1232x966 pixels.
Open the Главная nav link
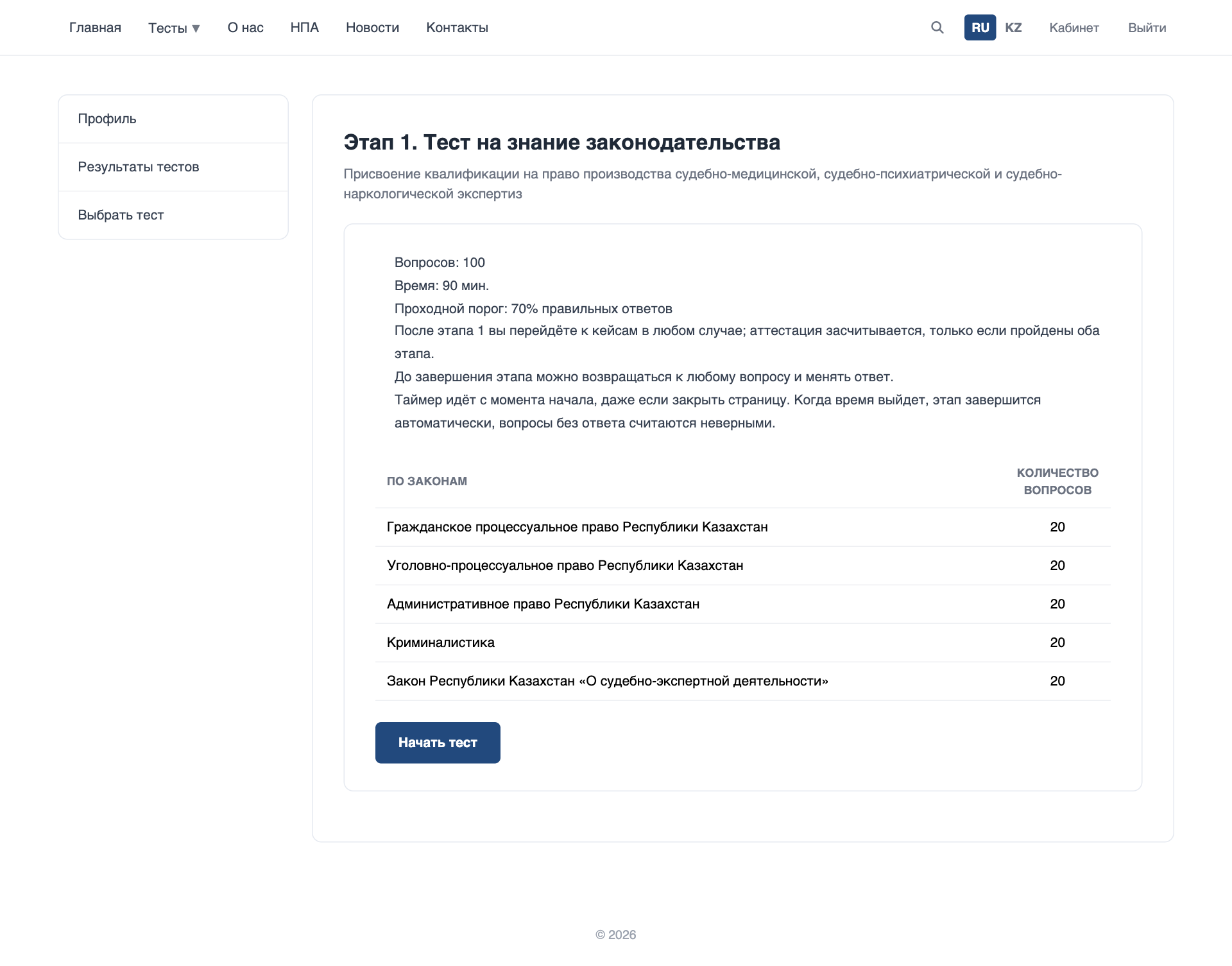pyautogui.click(x=95, y=28)
